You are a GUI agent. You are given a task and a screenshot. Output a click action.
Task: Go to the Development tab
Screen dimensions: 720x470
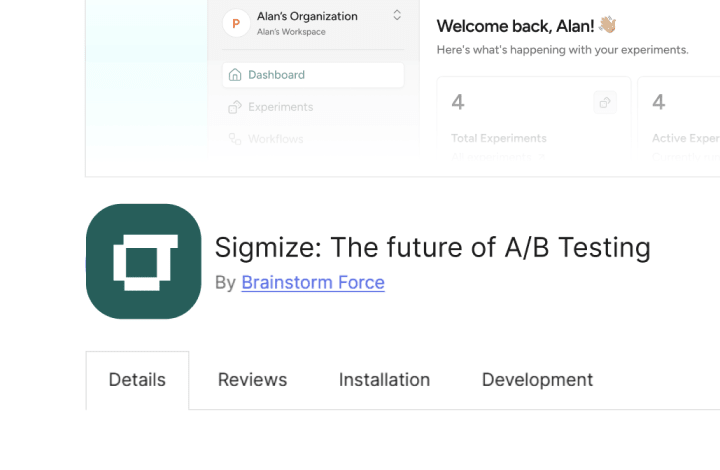[537, 380]
